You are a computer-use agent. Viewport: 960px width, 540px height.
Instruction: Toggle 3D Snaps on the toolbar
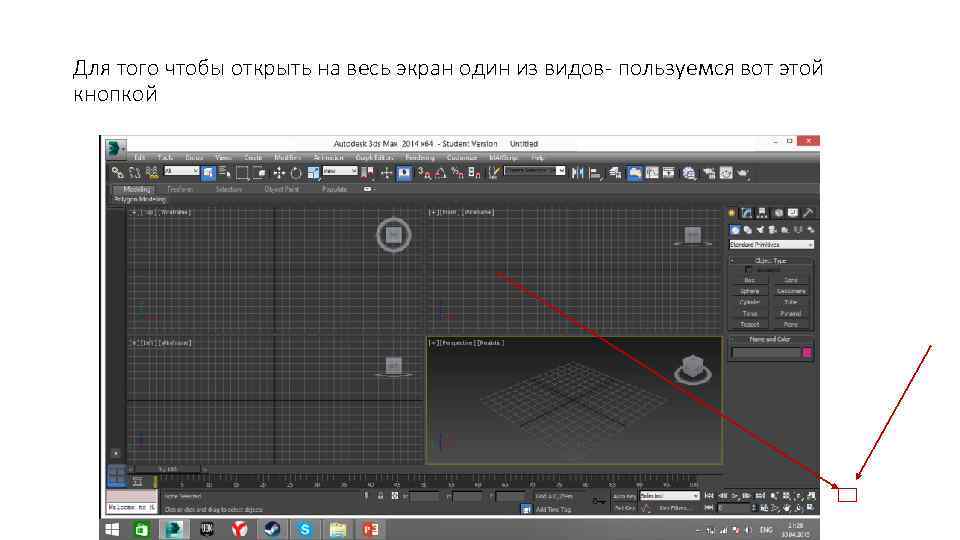click(x=423, y=173)
